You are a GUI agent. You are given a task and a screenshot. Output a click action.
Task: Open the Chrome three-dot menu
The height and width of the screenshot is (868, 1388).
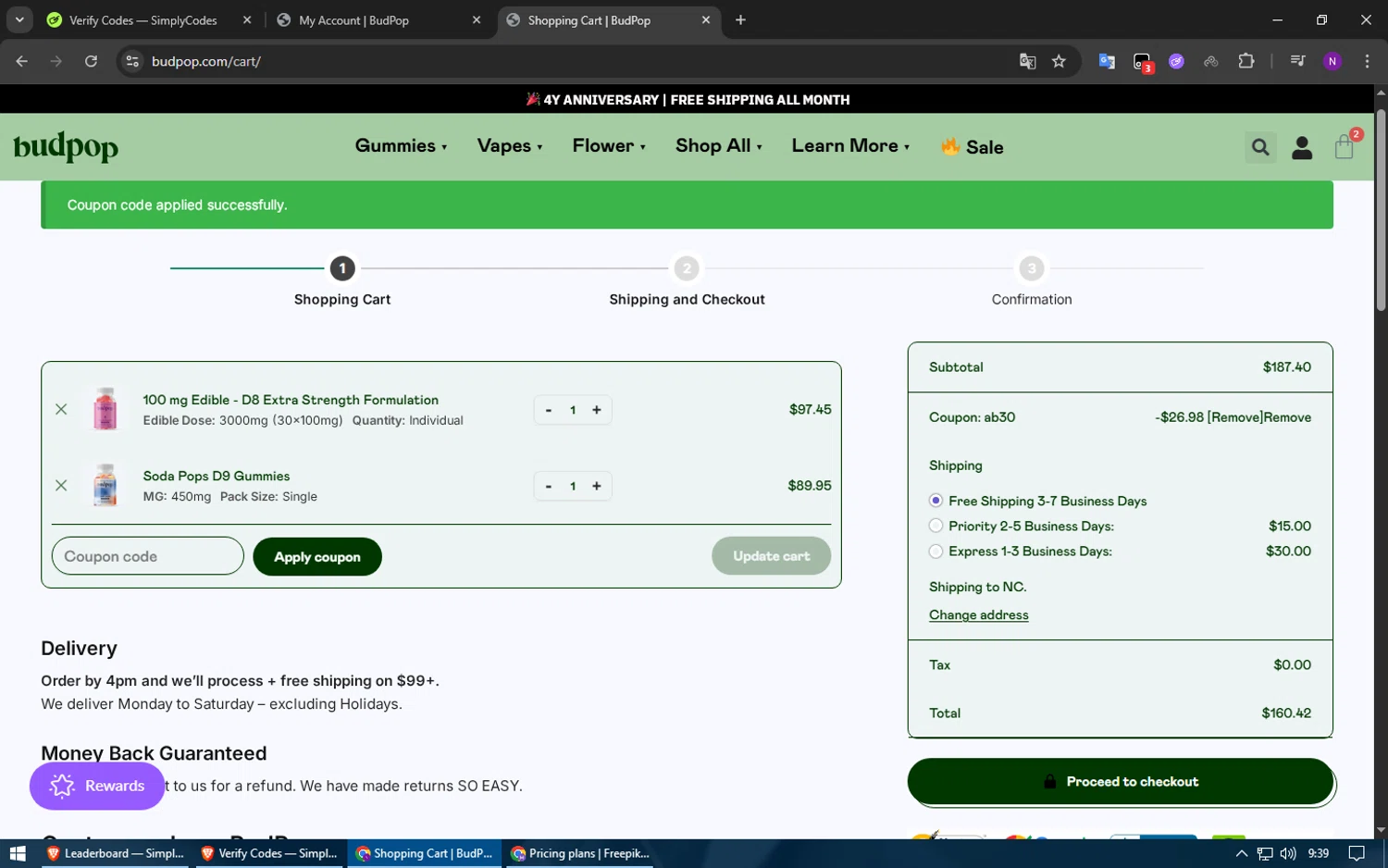click(1367, 61)
